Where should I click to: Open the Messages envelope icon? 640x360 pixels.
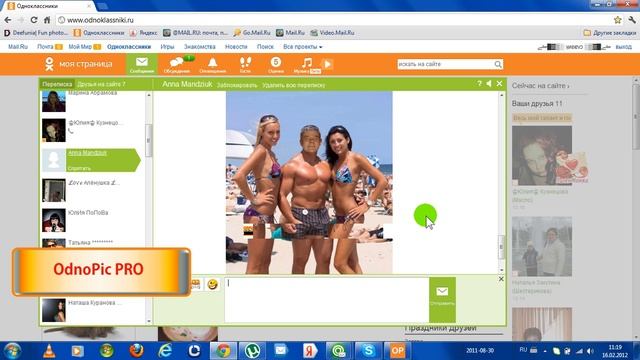coord(142,64)
